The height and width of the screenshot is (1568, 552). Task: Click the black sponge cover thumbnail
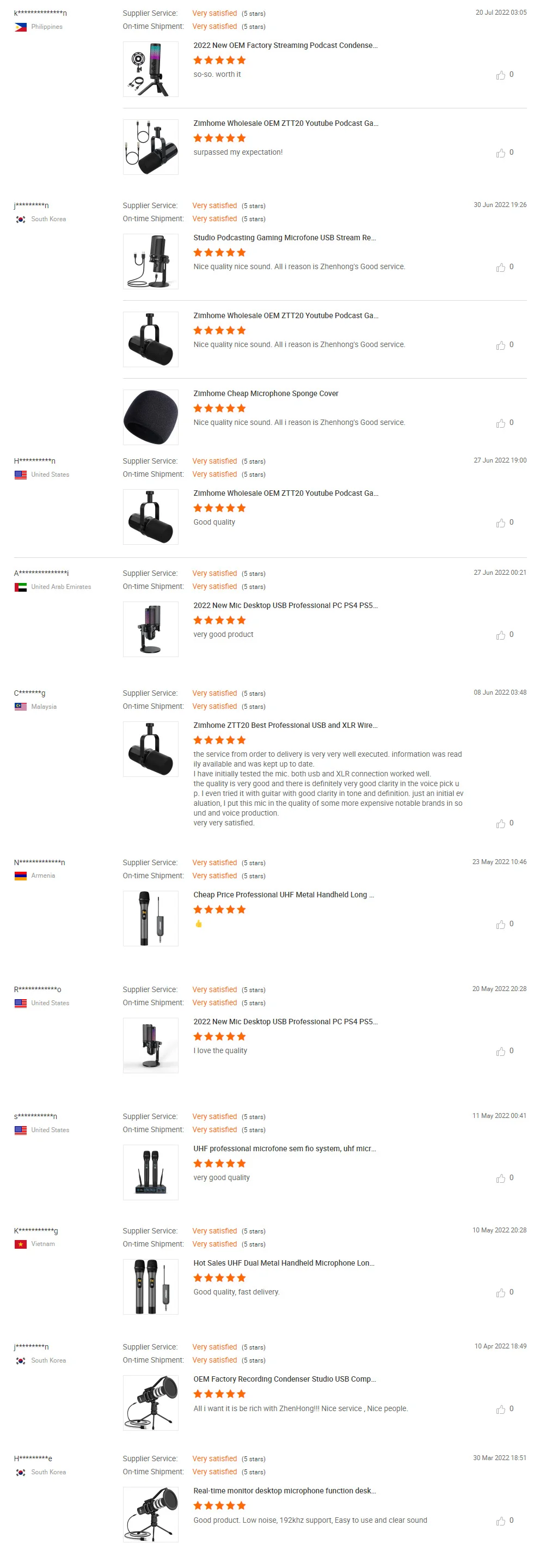coord(151,417)
